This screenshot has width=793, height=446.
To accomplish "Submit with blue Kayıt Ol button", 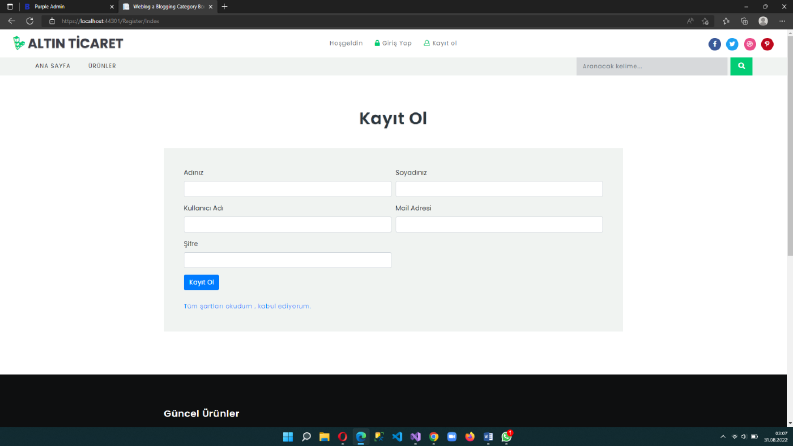I will click(201, 282).
